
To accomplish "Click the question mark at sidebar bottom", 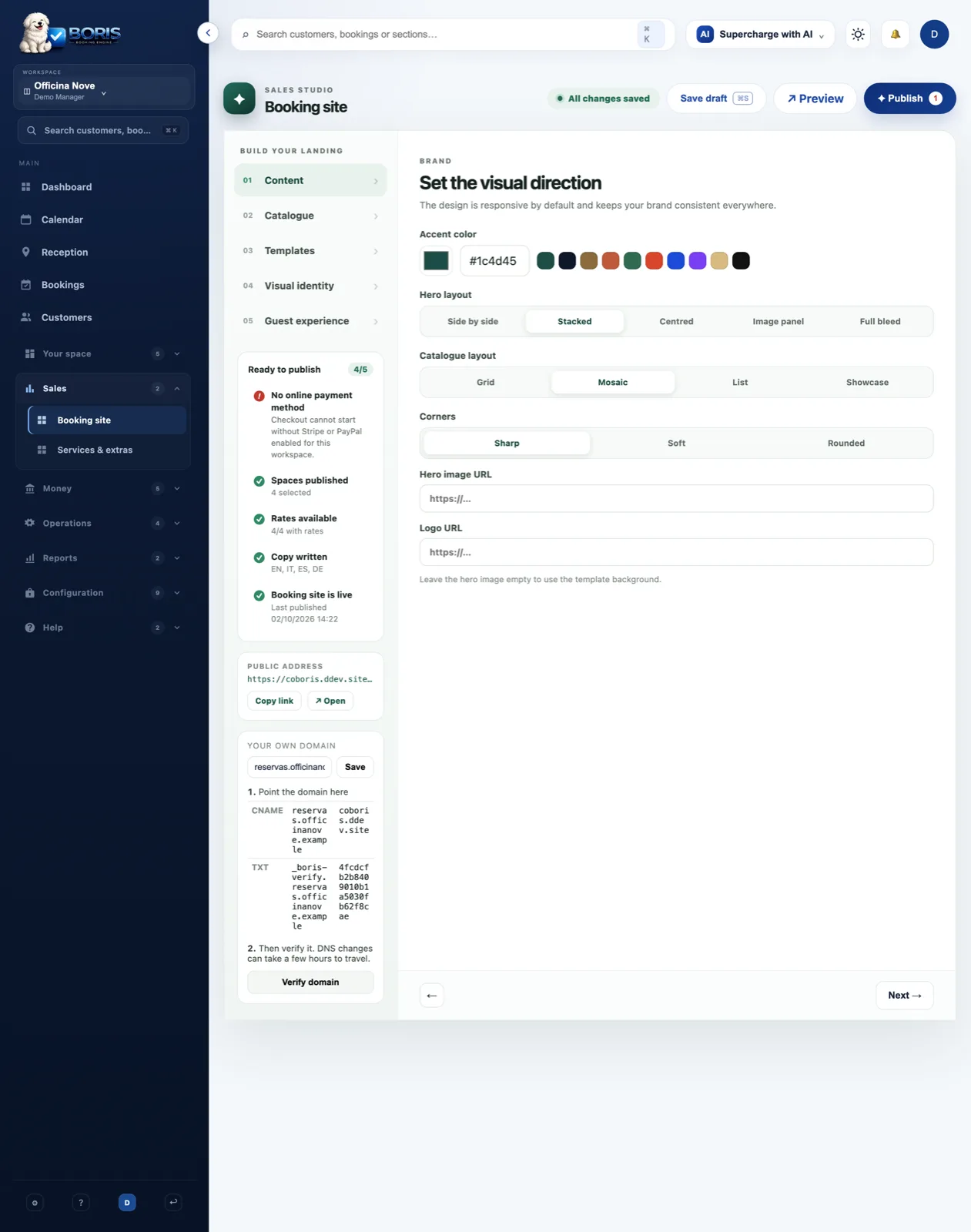I will [81, 1202].
